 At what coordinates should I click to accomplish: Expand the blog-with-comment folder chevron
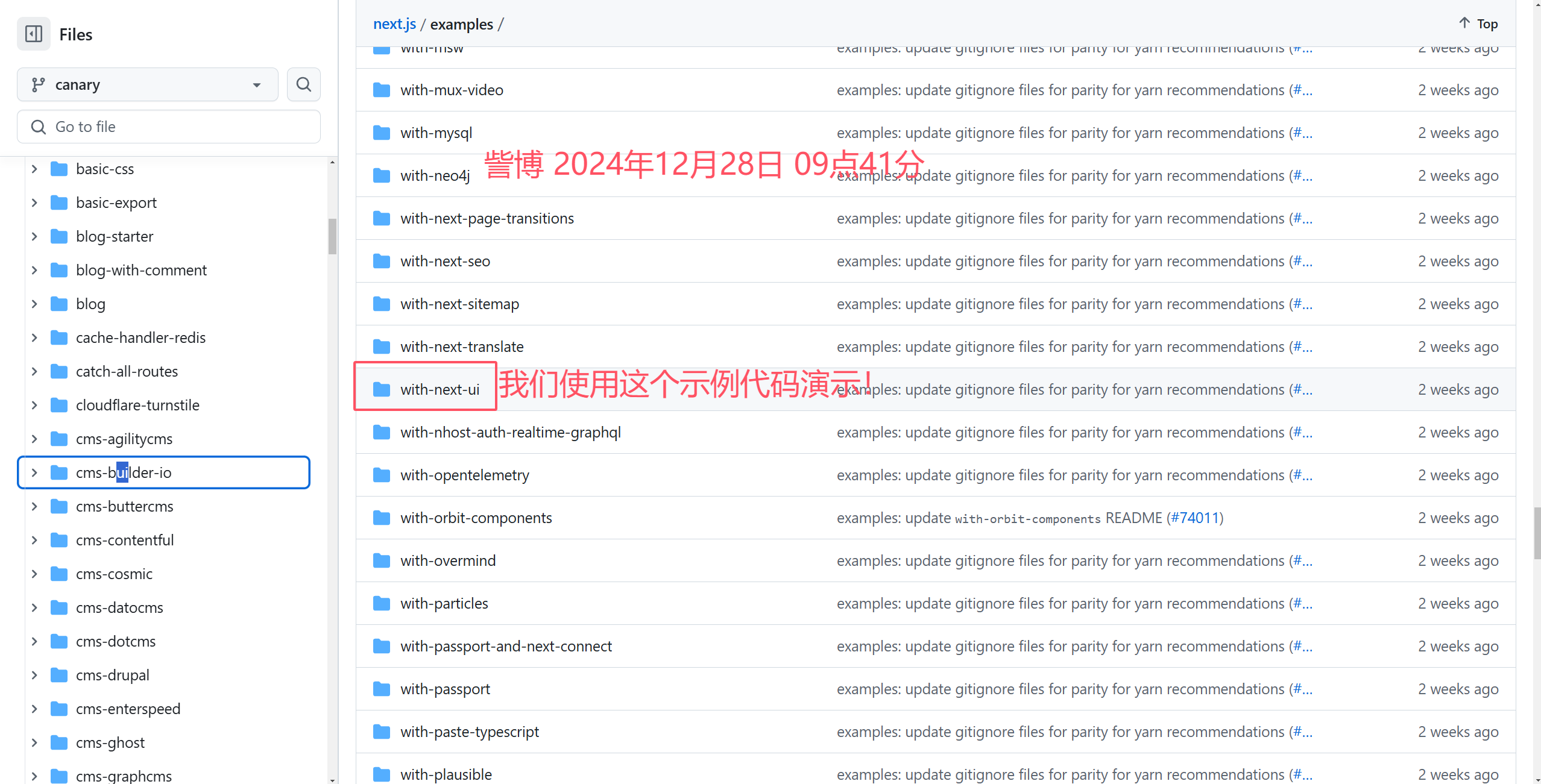click(x=34, y=271)
